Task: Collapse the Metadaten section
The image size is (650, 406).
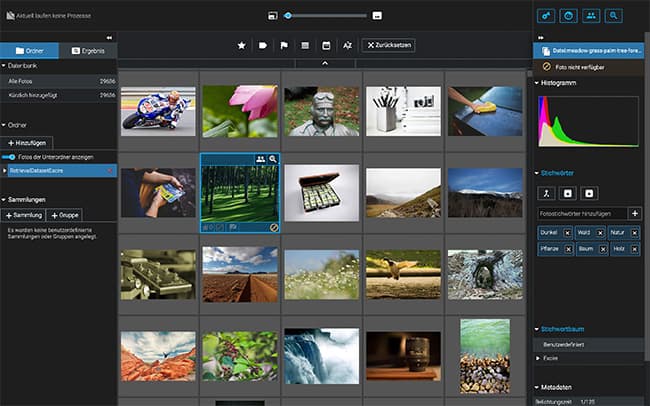Action: pos(536,387)
